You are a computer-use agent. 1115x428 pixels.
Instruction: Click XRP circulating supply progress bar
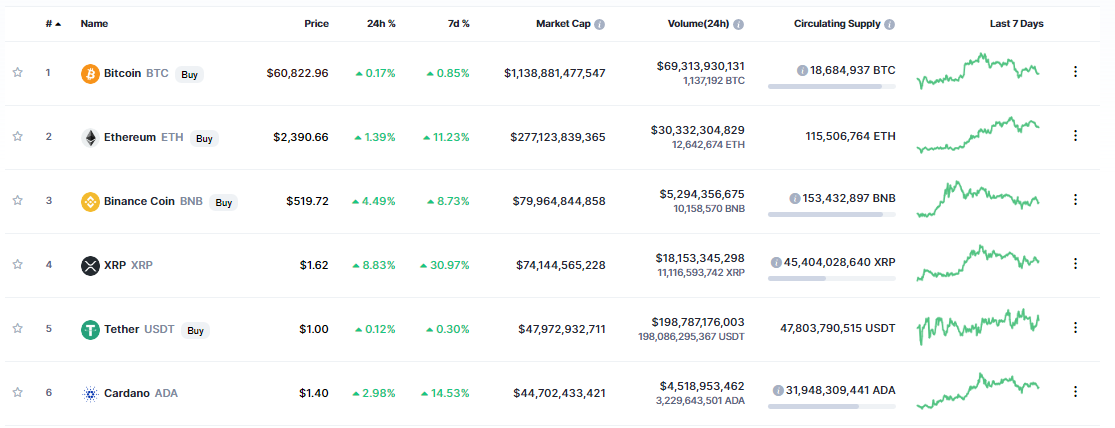pos(831,278)
